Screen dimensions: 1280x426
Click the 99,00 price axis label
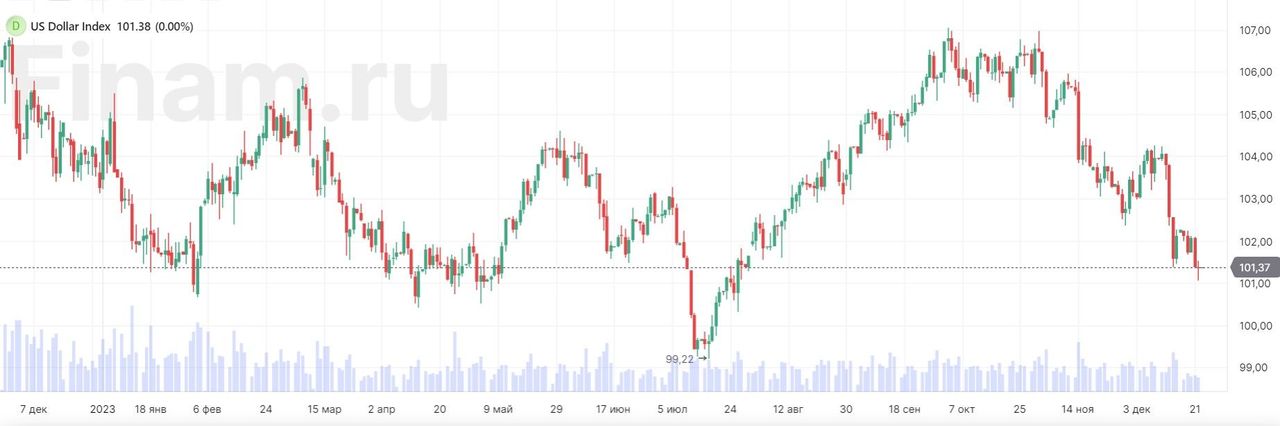click(x=1255, y=368)
